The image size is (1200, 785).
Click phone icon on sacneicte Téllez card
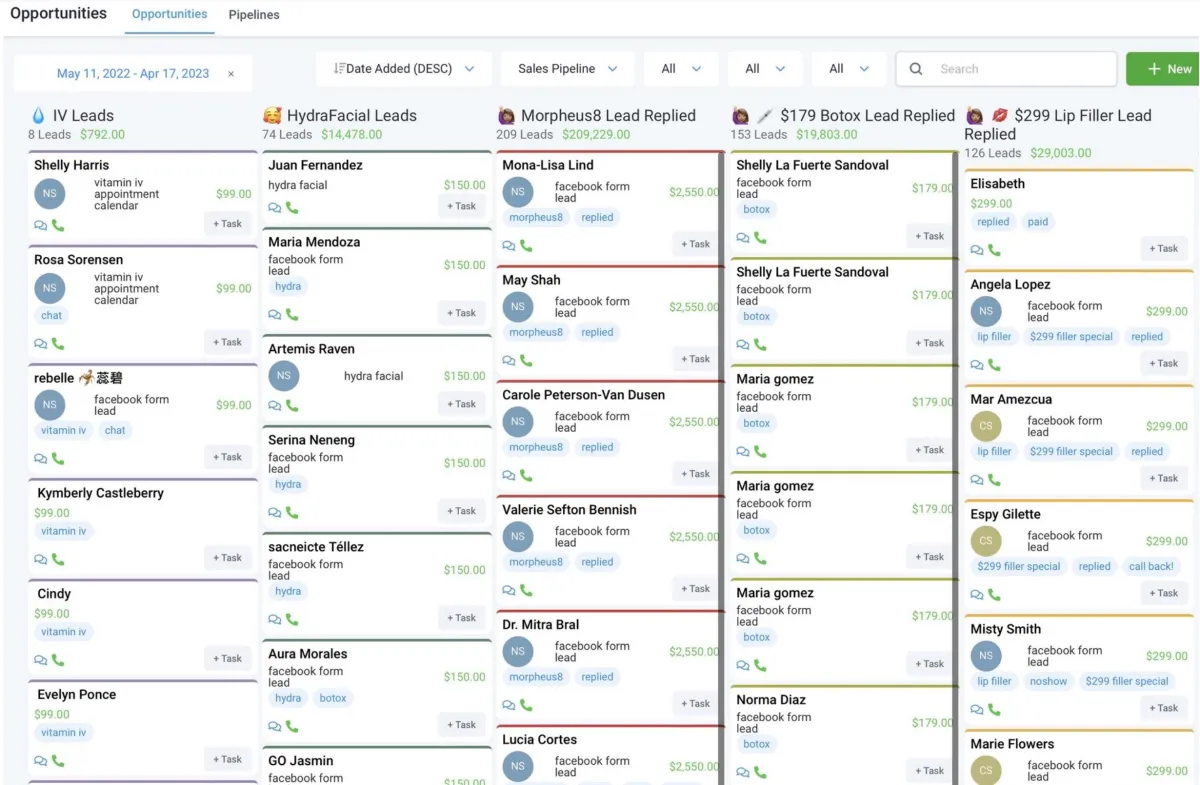[x=292, y=619]
